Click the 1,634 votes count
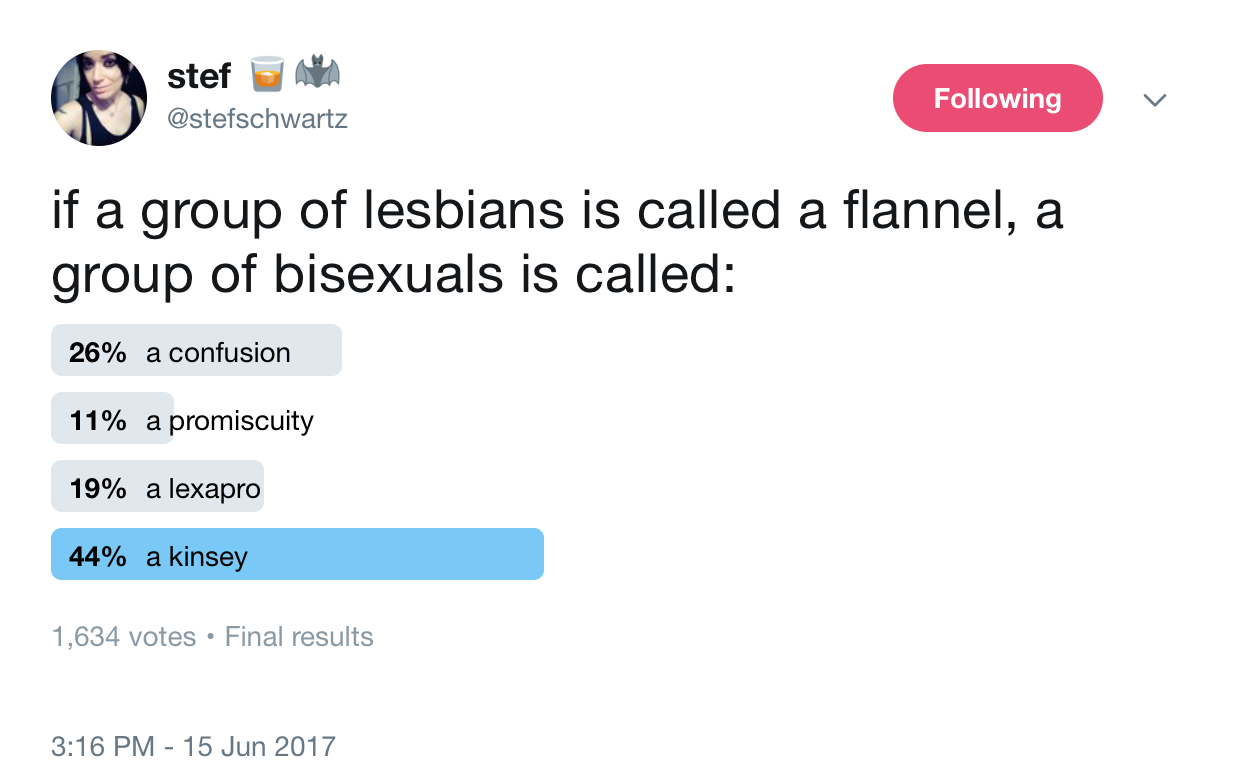This screenshot has height=784, width=1240. point(124,637)
